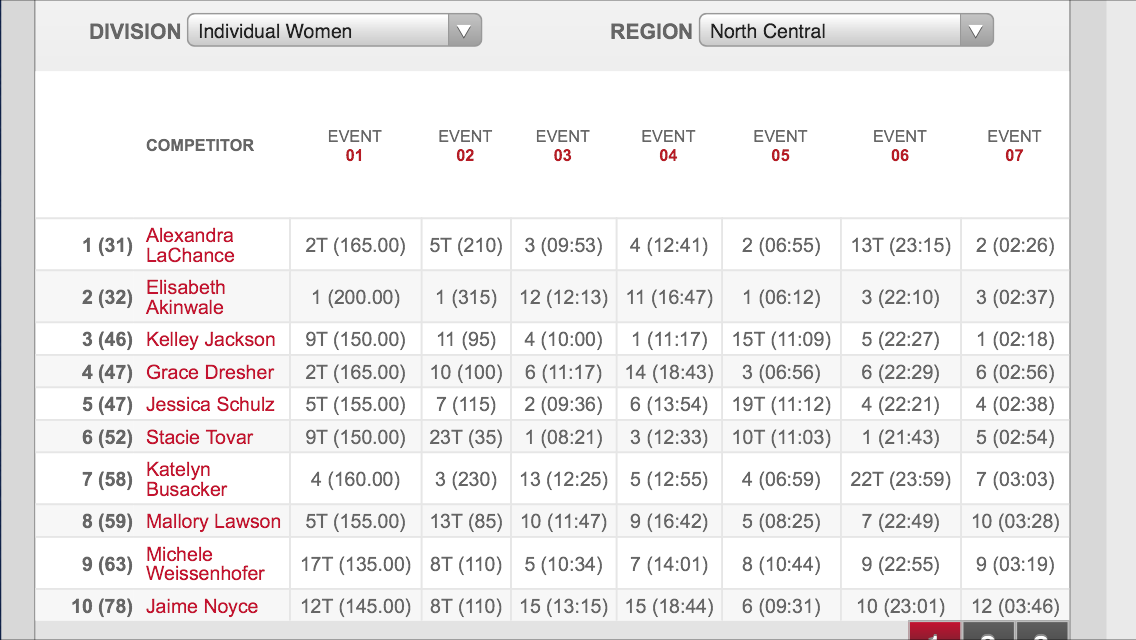The height and width of the screenshot is (640, 1136).
Task: Select Michele Weissenhofer's name
Action: point(205,564)
